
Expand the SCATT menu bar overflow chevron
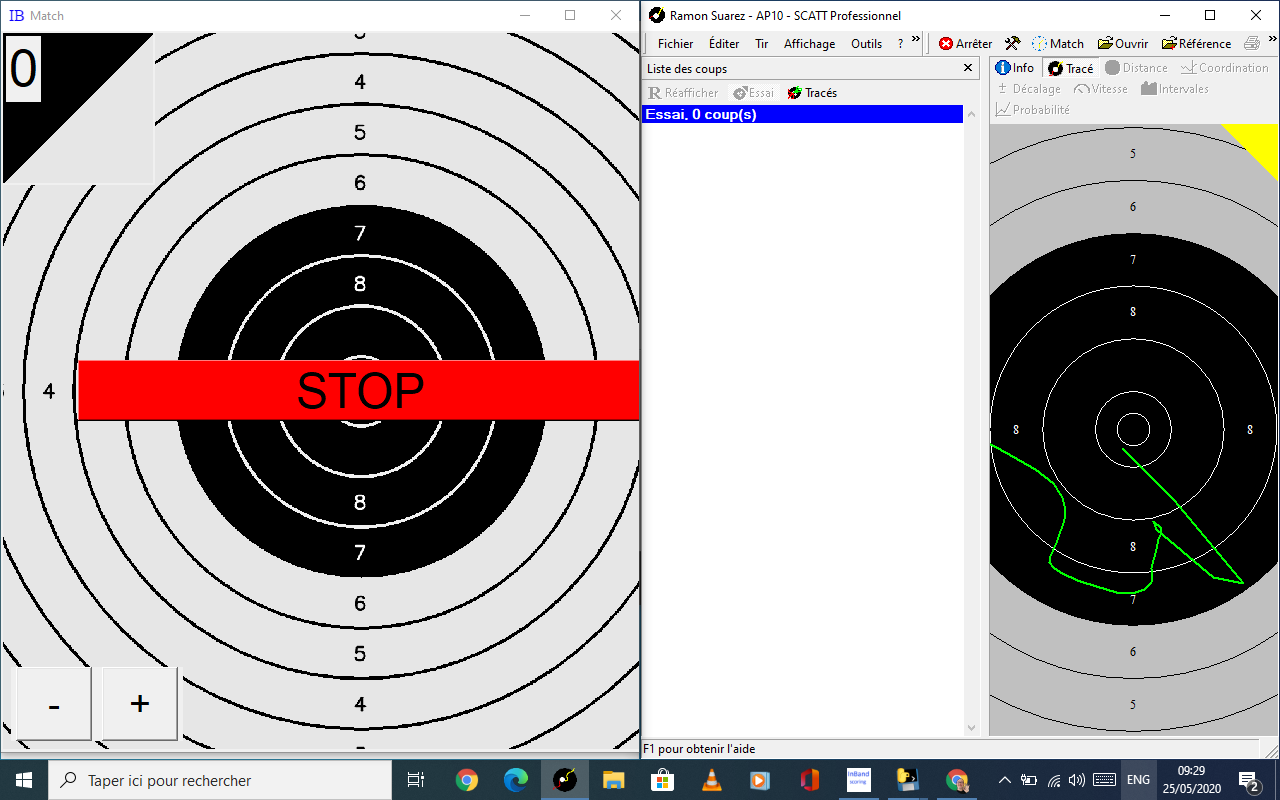coord(916,39)
